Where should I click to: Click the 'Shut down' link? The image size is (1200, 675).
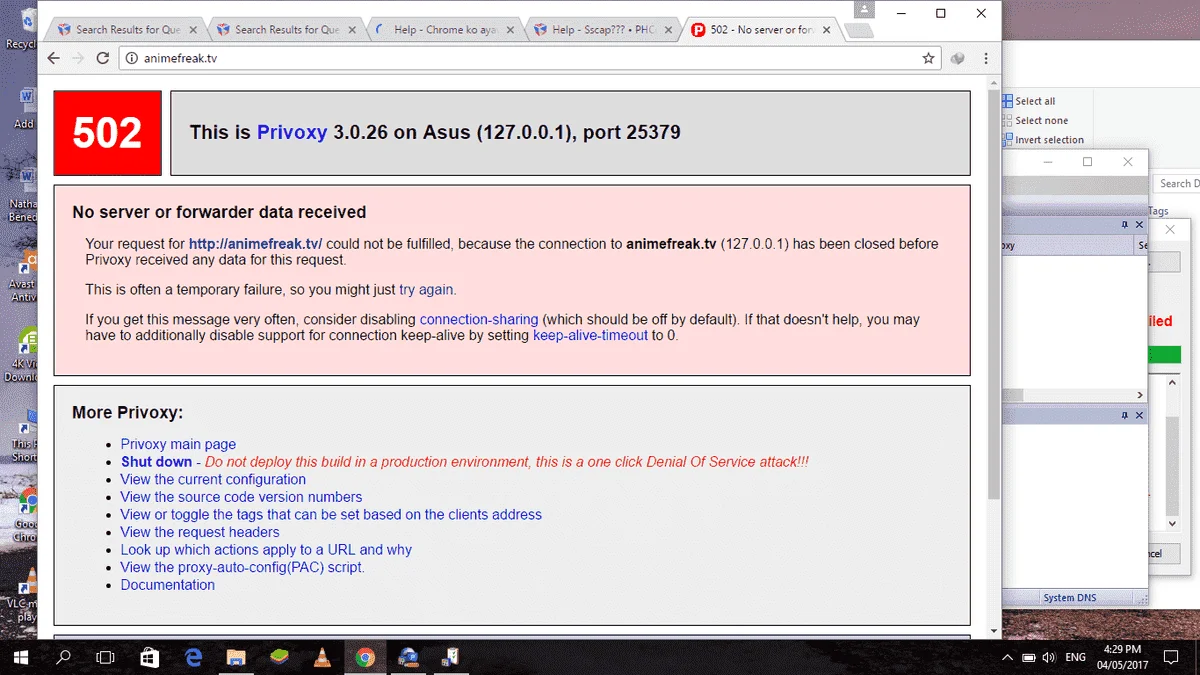(156, 462)
